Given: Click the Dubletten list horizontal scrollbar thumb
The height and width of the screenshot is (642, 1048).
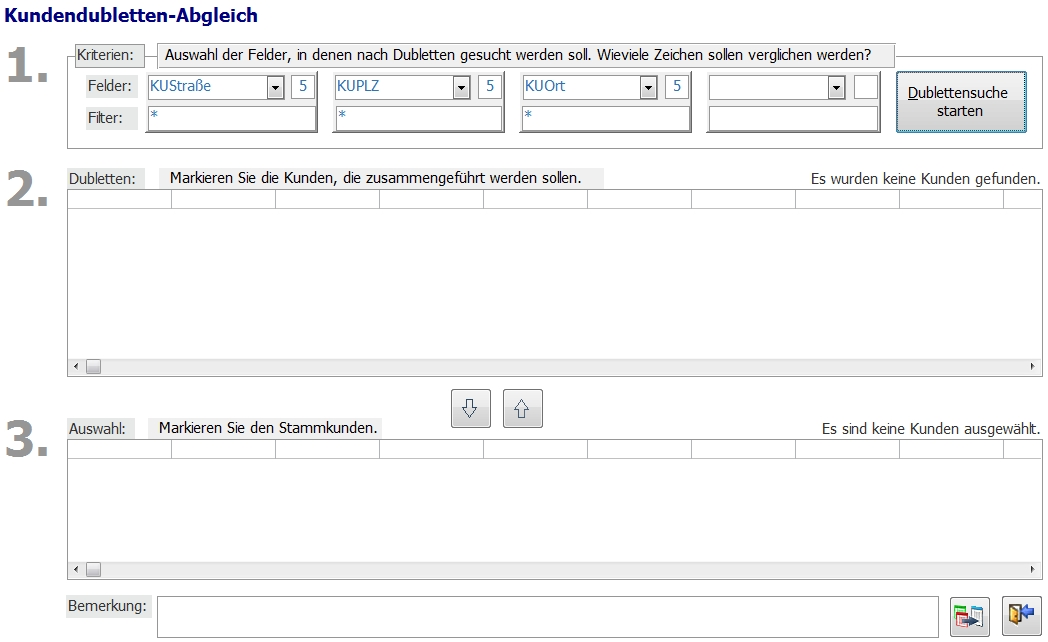Looking at the screenshot, I should (x=93, y=367).
